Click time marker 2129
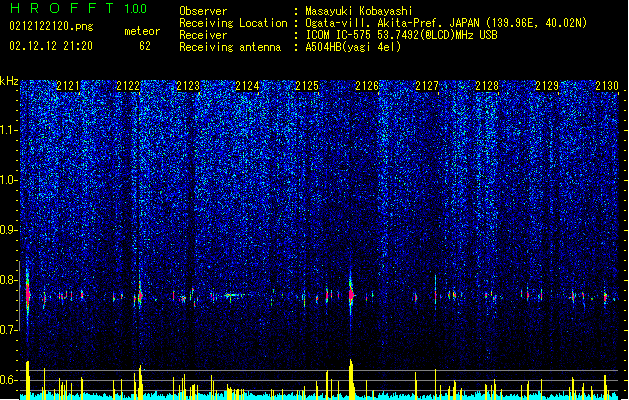The width and height of the screenshot is (629, 400). pos(547,85)
